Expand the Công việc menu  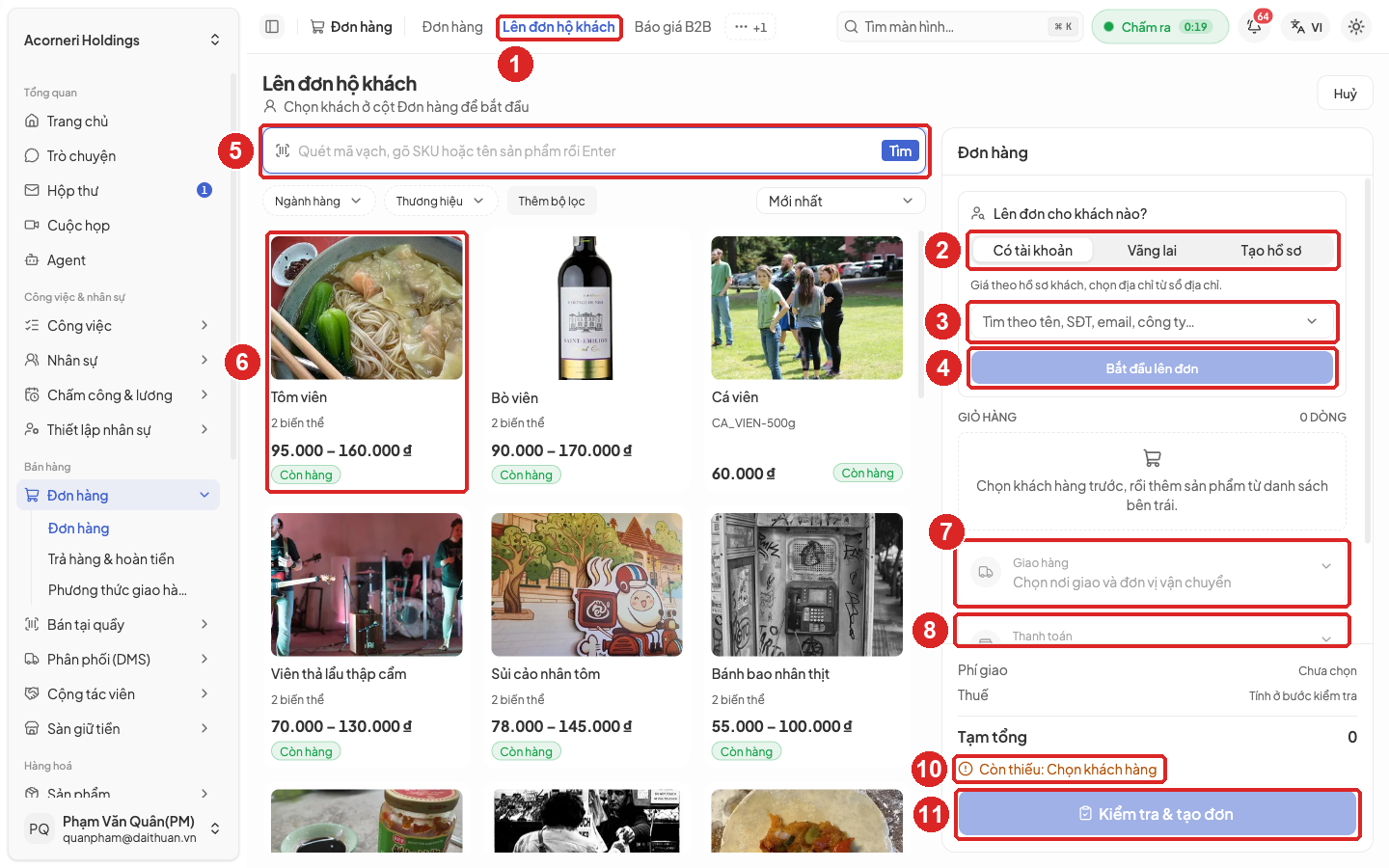[x=118, y=326]
